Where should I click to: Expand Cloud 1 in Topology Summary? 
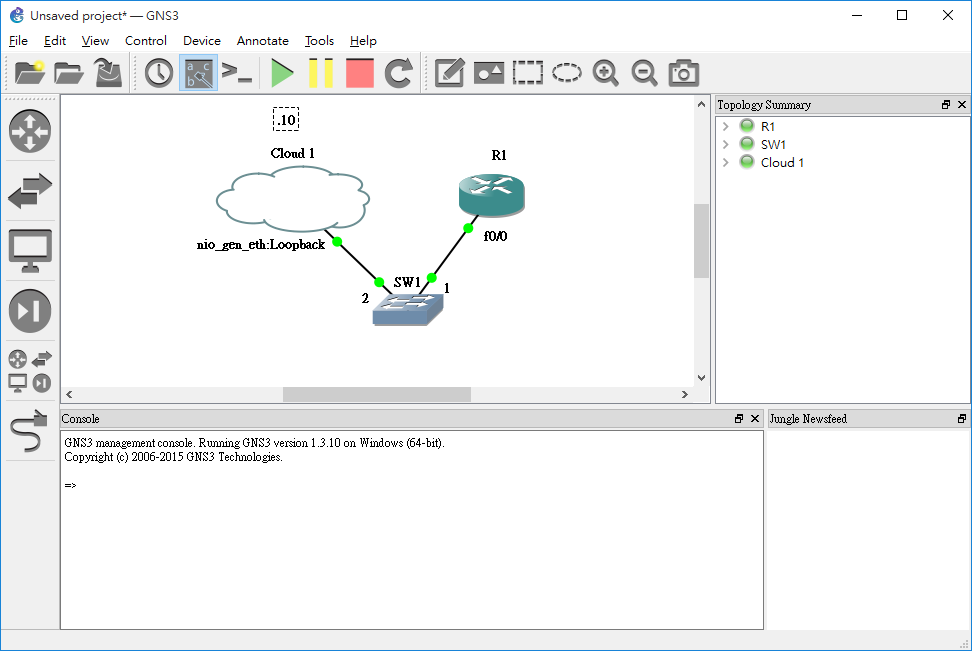point(725,162)
